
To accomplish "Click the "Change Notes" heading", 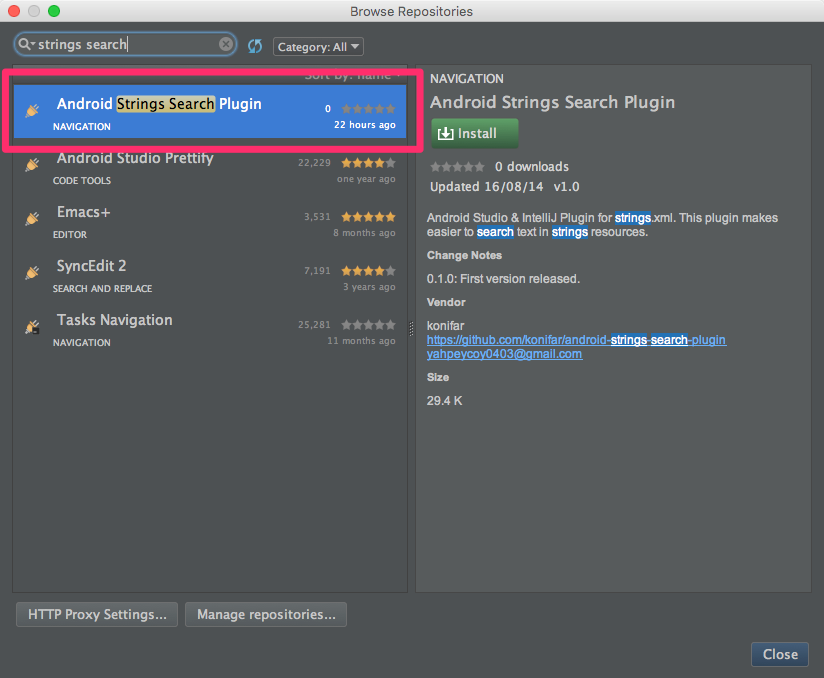I will [x=464, y=255].
